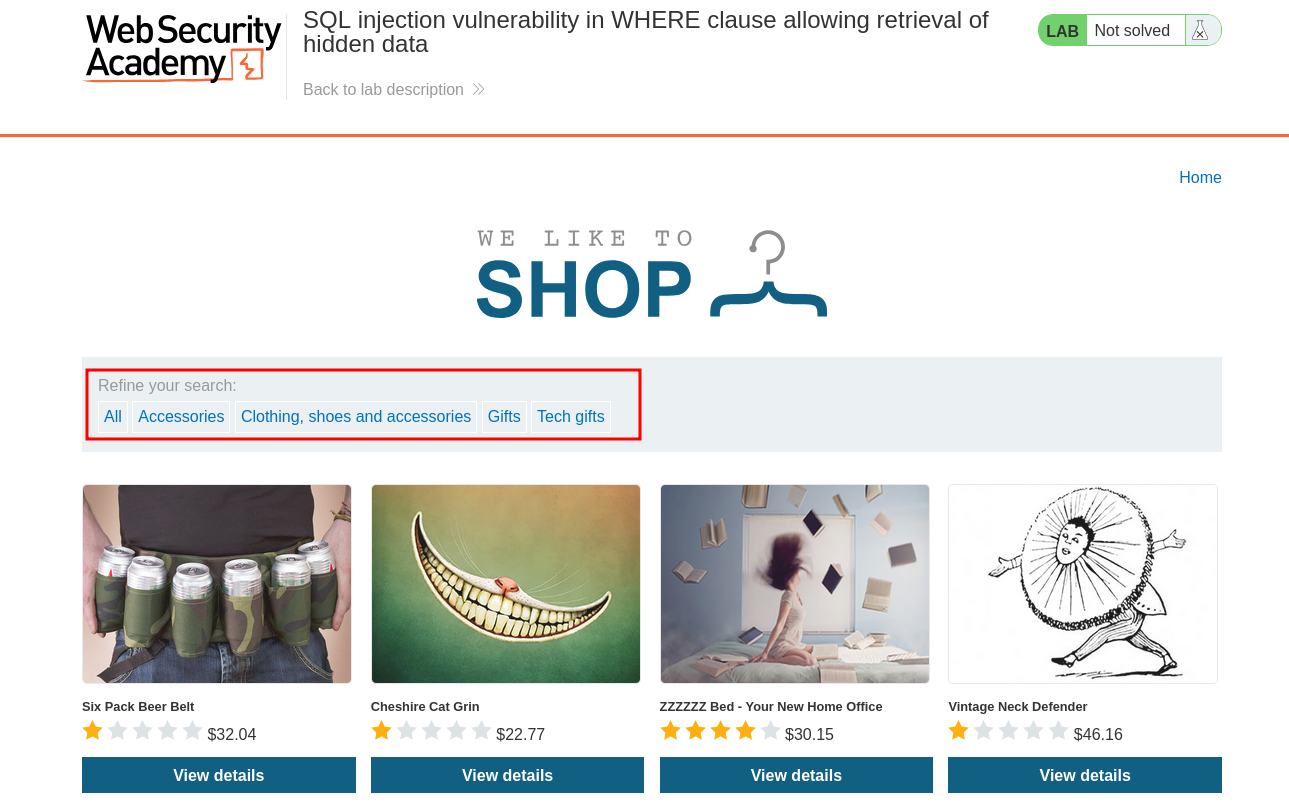
Task: Open the ZZZZZZ Bed product image
Action: 795,584
